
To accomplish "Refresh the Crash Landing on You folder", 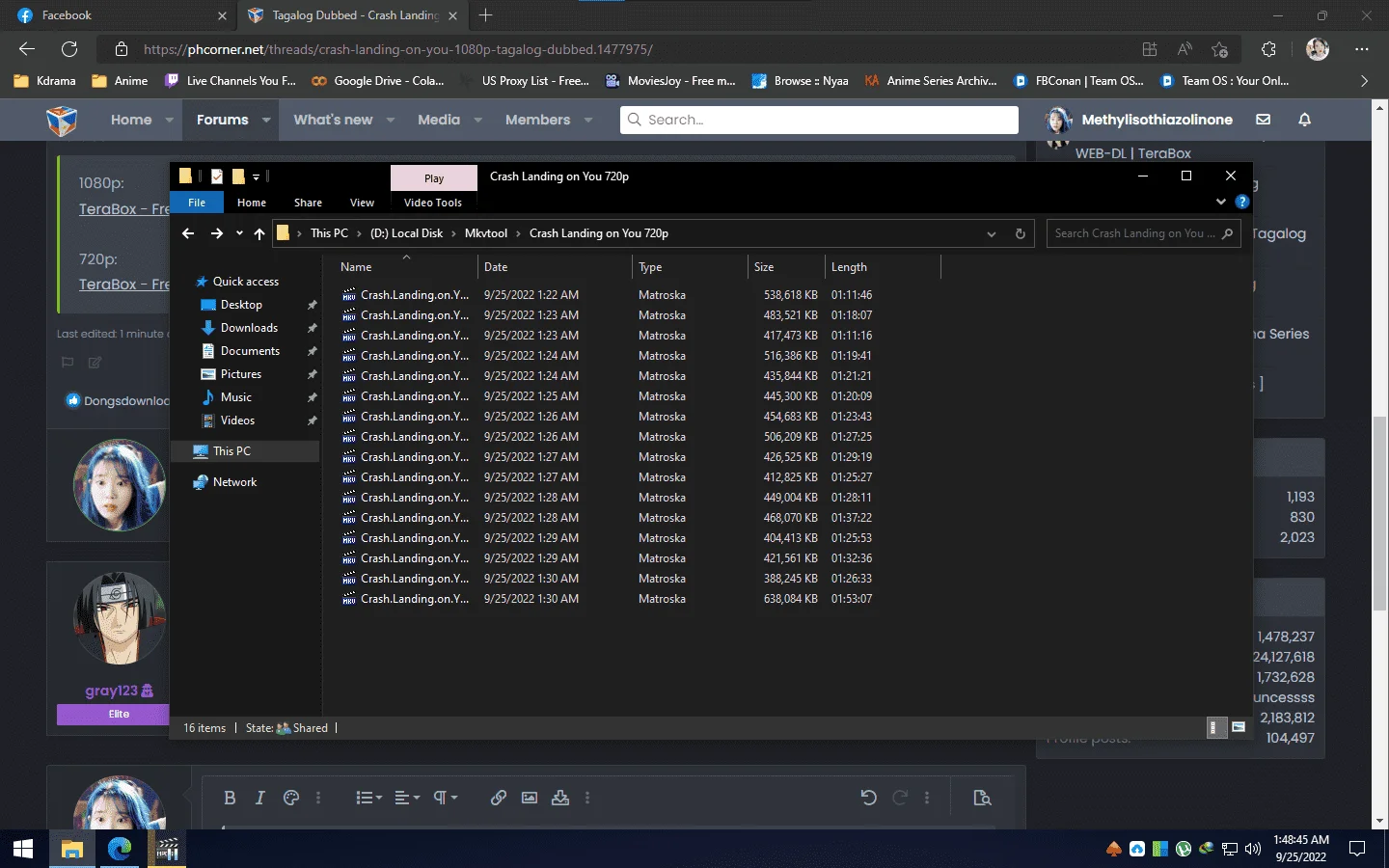I will [1020, 233].
